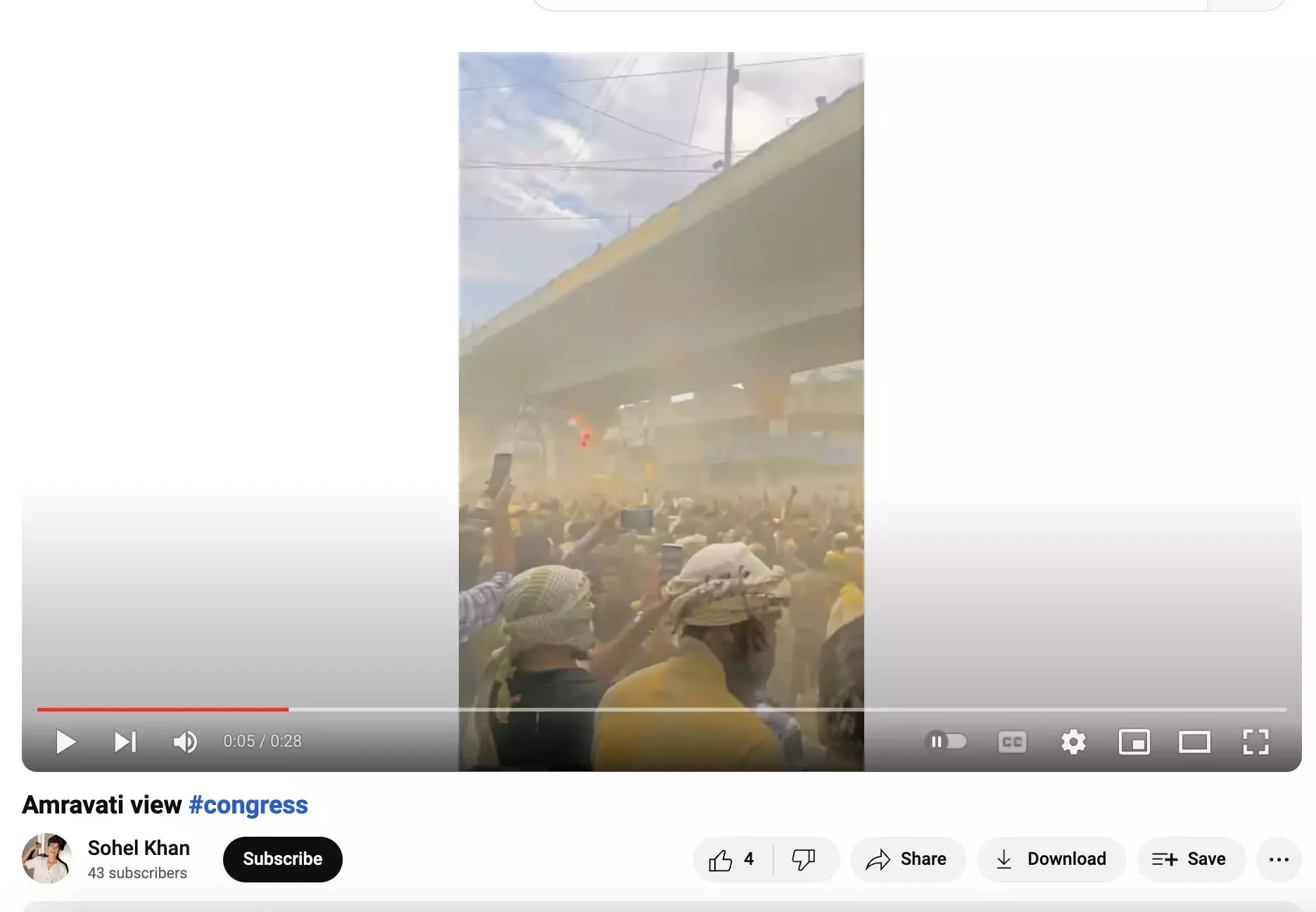Like the video with thumbs up
Screen dimensions: 1316x912
click(x=732, y=859)
